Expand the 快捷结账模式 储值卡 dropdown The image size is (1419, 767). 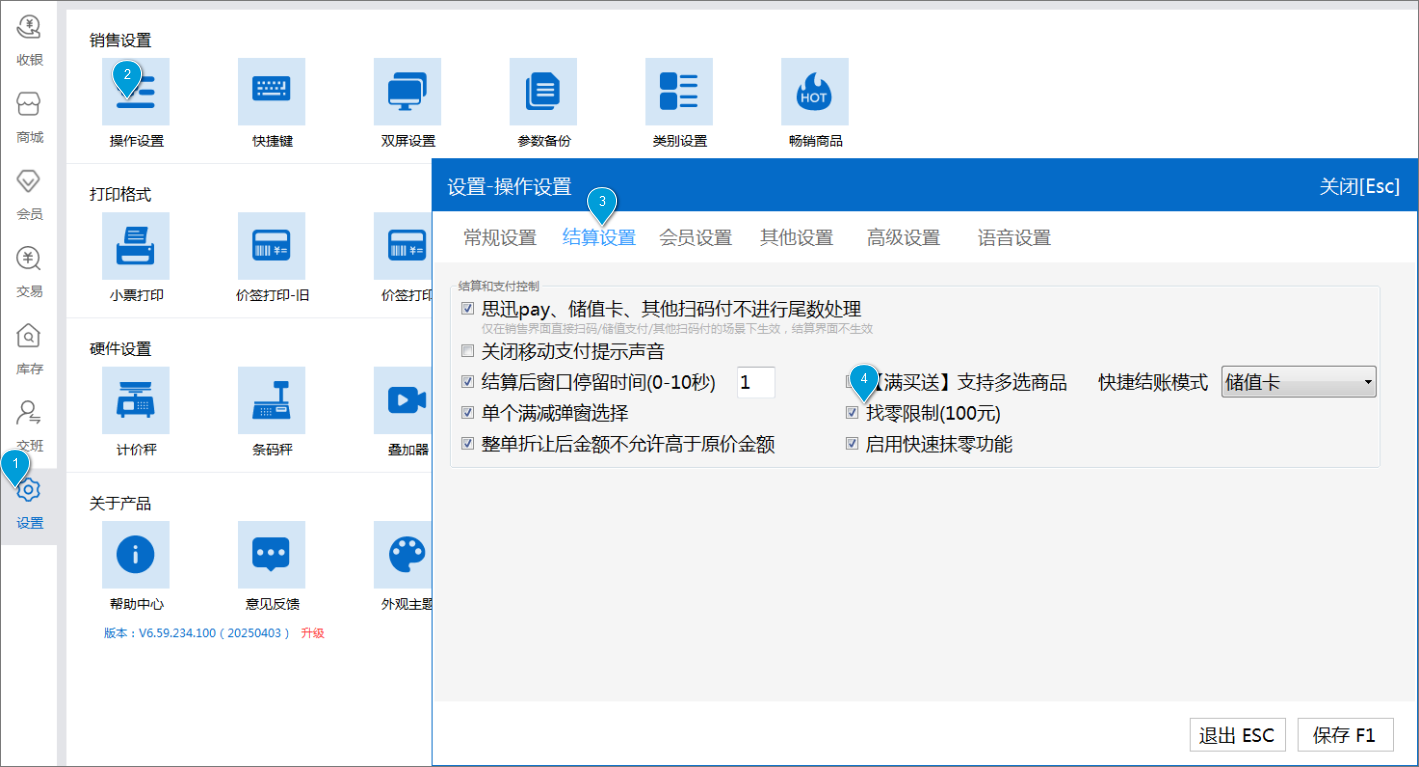coord(1299,382)
